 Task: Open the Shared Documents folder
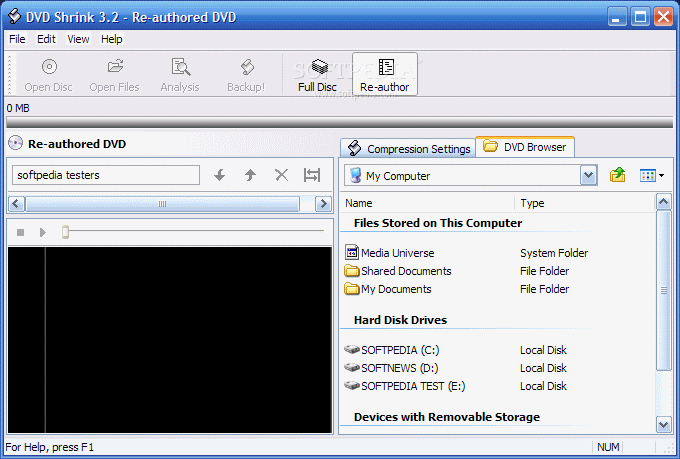405,271
